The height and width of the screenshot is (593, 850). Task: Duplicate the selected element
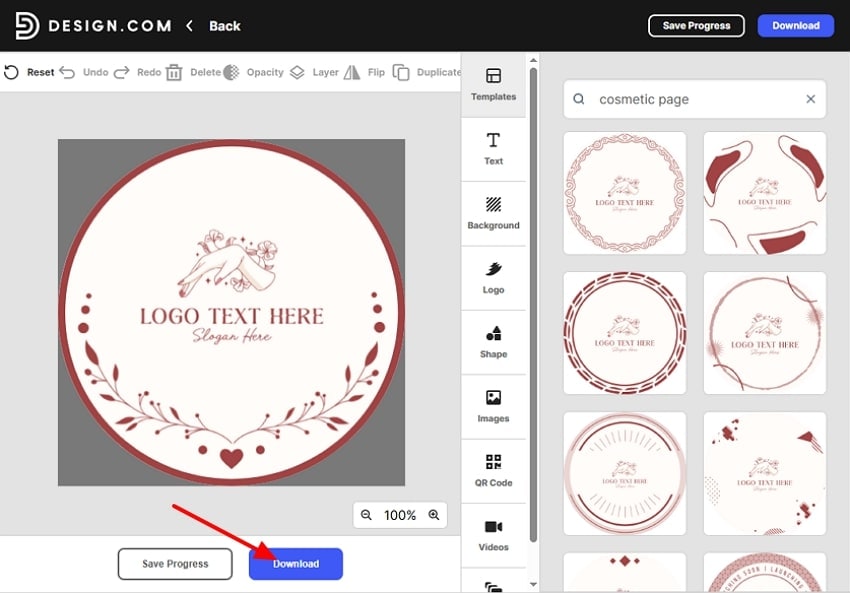tap(426, 72)
